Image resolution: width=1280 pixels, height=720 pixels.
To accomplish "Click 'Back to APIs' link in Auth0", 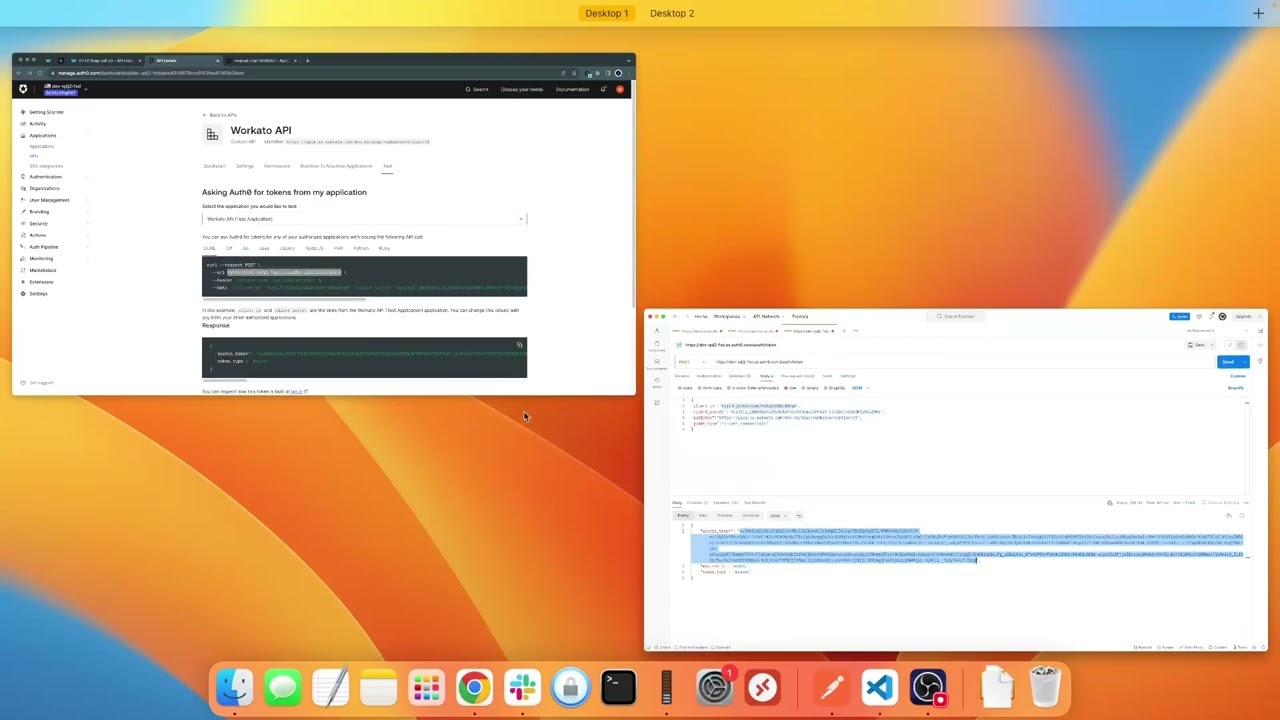I will (220, 115).
